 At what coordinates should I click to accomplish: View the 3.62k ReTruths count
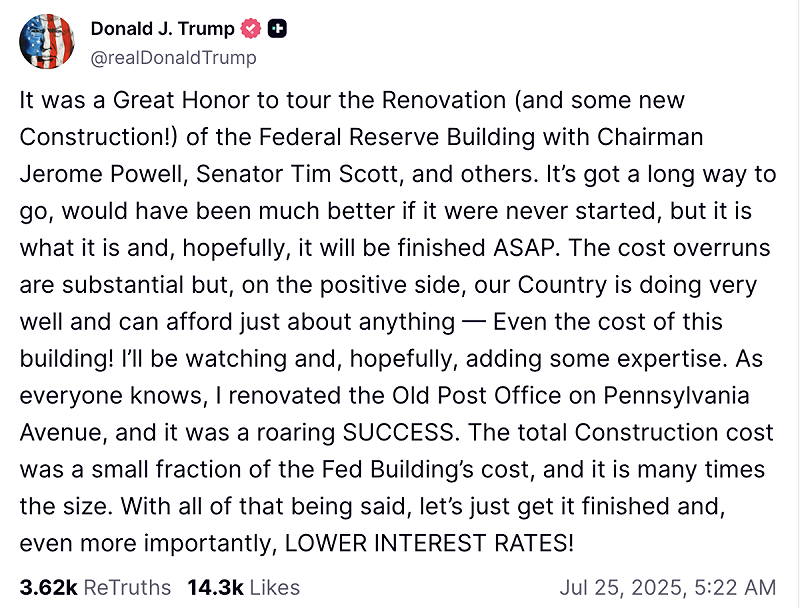(48, 588)
